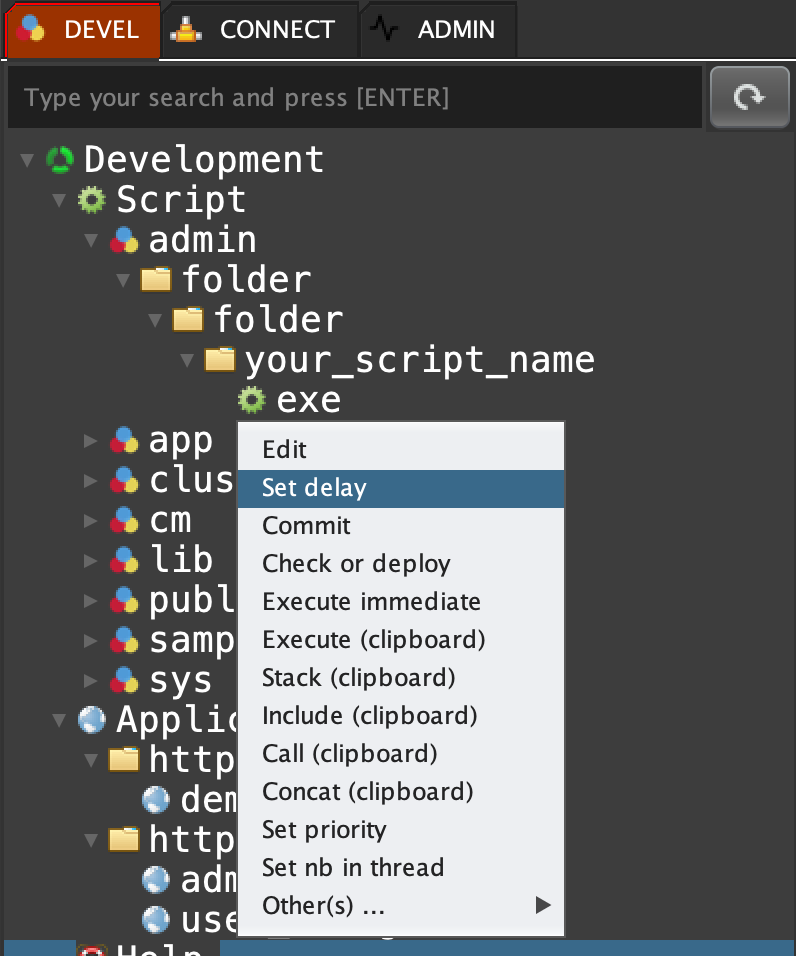Click the green gear icon beside exe
The image size is (796, 956).
pyautogui.click(x=251, y=400)
